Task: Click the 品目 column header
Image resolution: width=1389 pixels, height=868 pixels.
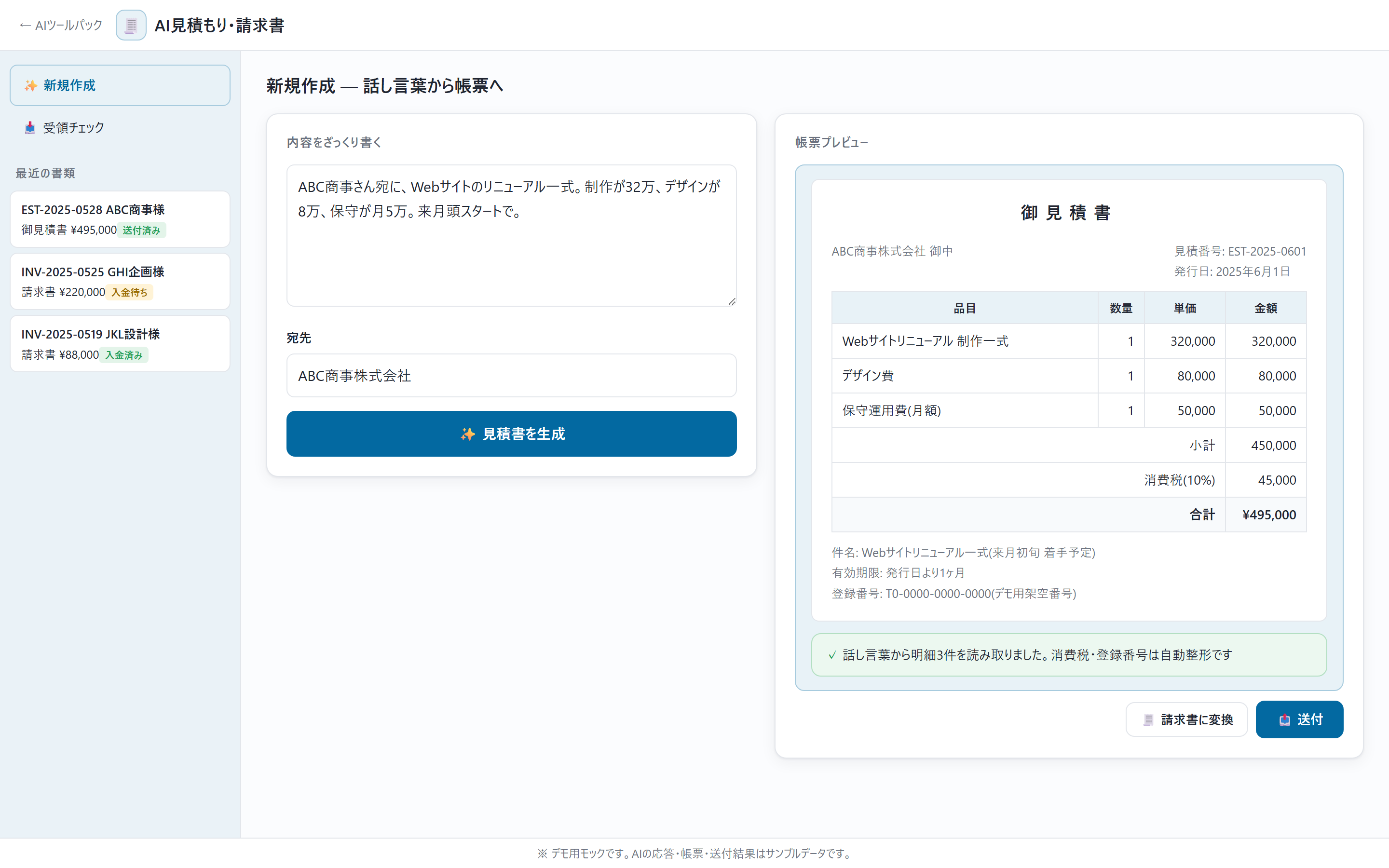Action: click(x=964, y=308)
